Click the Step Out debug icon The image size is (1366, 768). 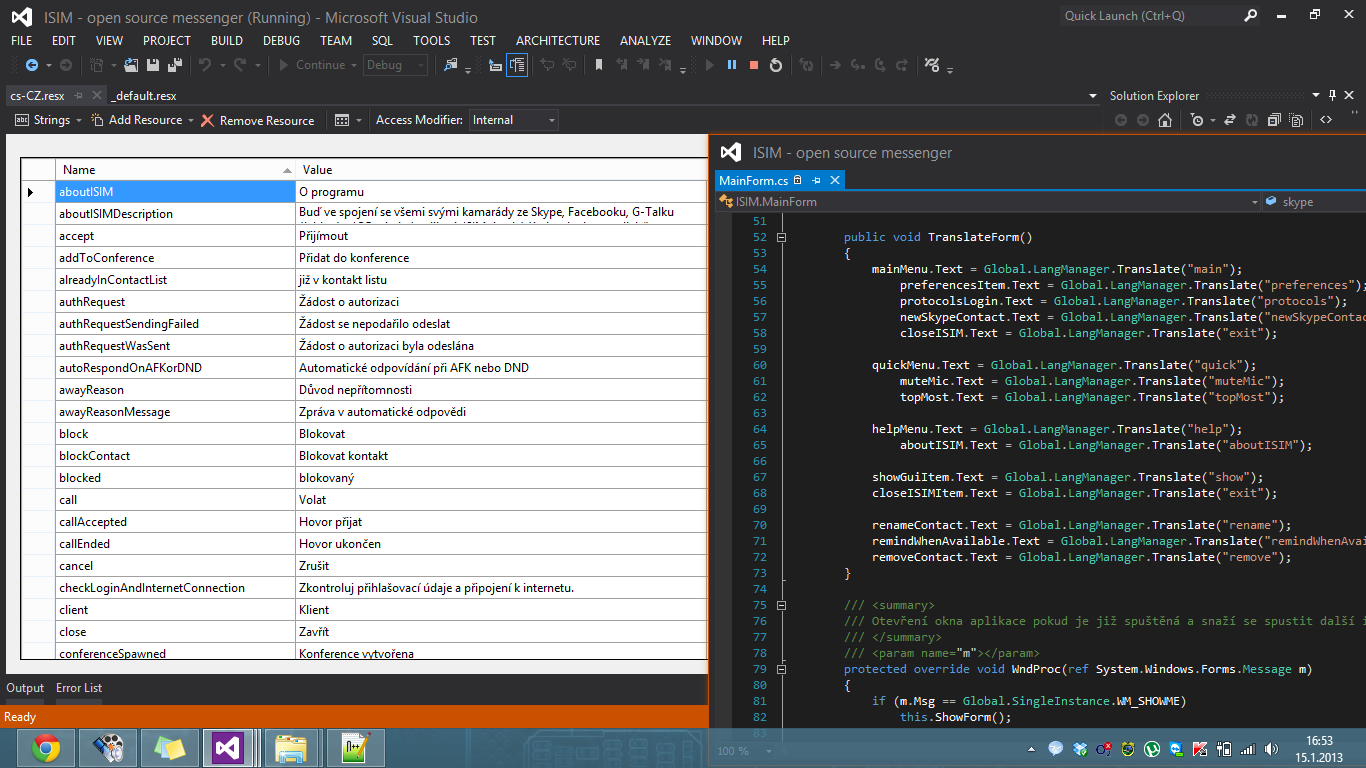(902, 65)
